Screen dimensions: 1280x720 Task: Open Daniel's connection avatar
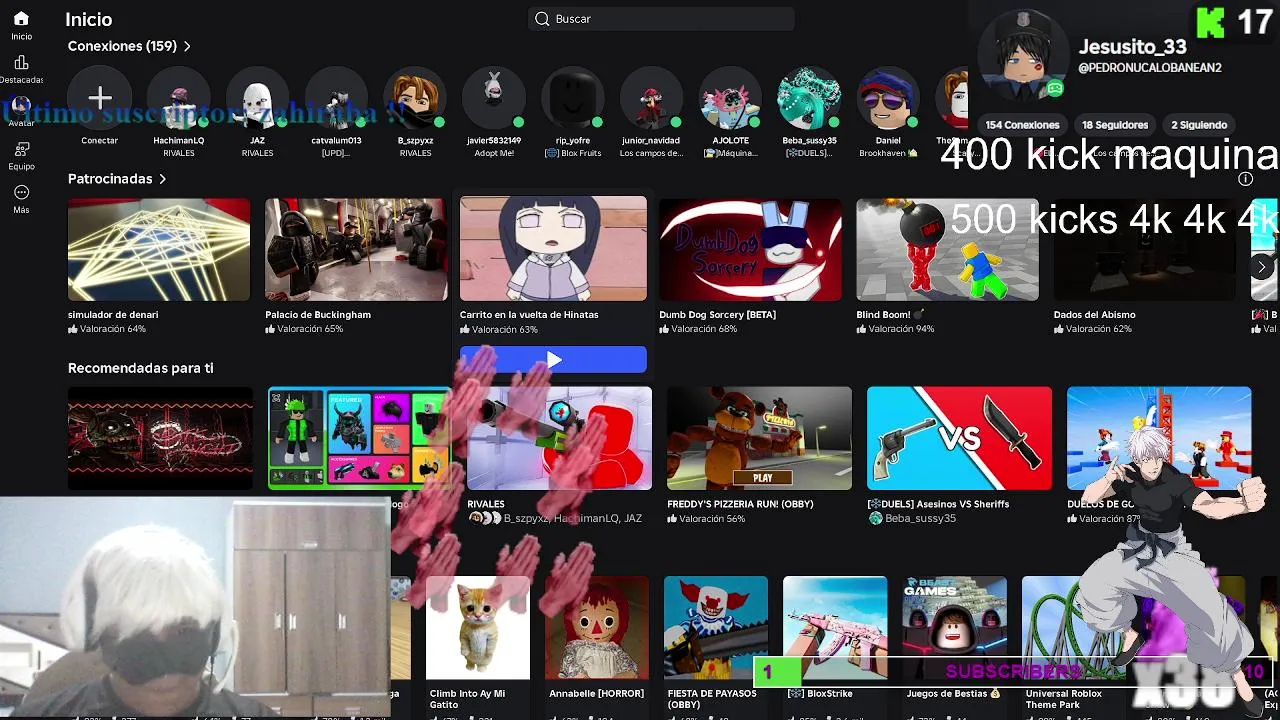point(888,98)
